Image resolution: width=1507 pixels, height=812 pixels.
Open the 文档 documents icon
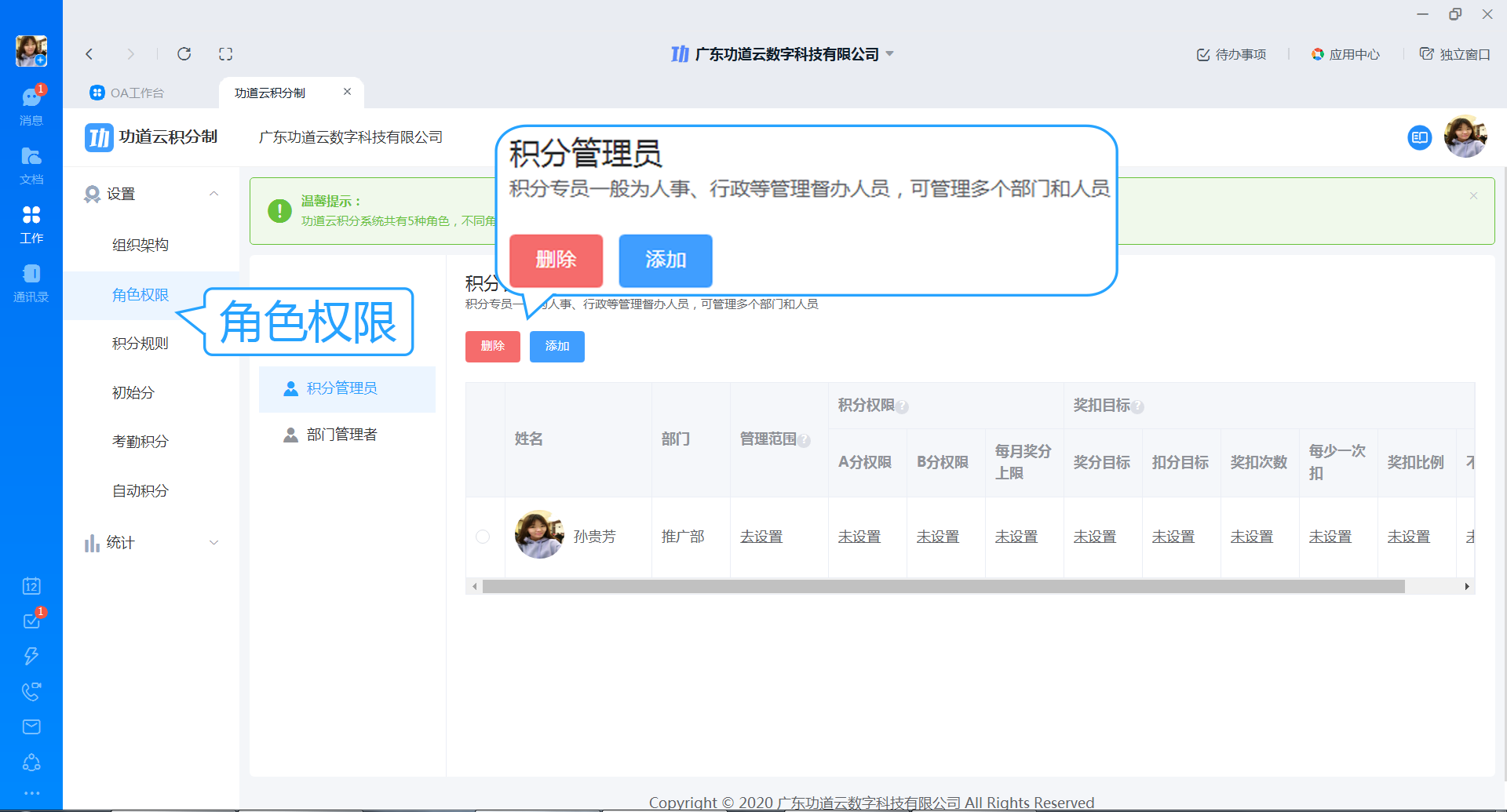click(x=31, y=165)
